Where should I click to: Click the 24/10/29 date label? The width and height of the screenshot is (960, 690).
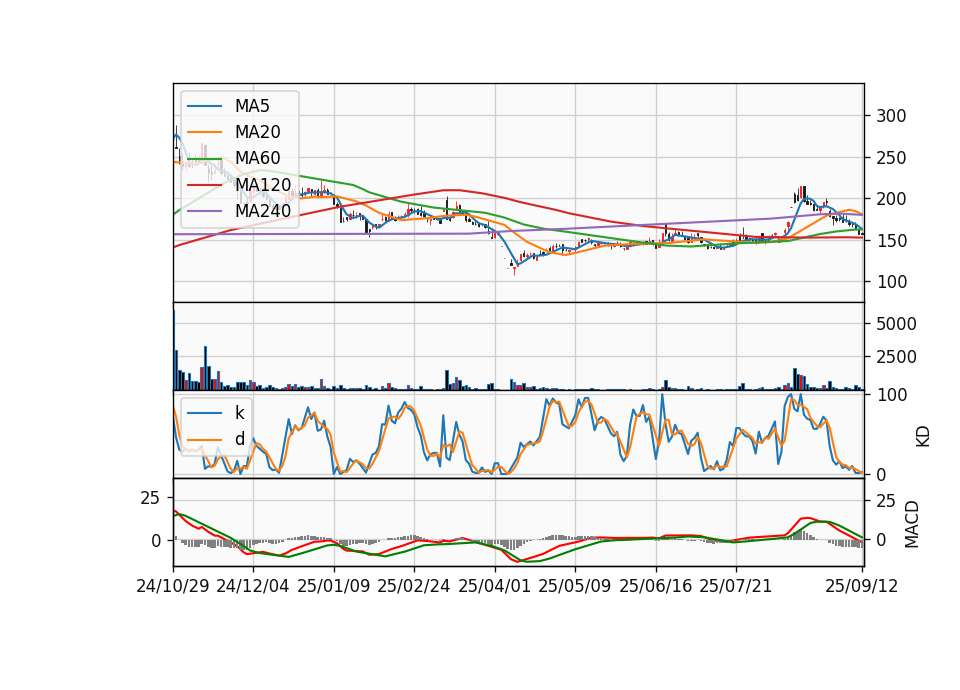(x=173, y=586)
